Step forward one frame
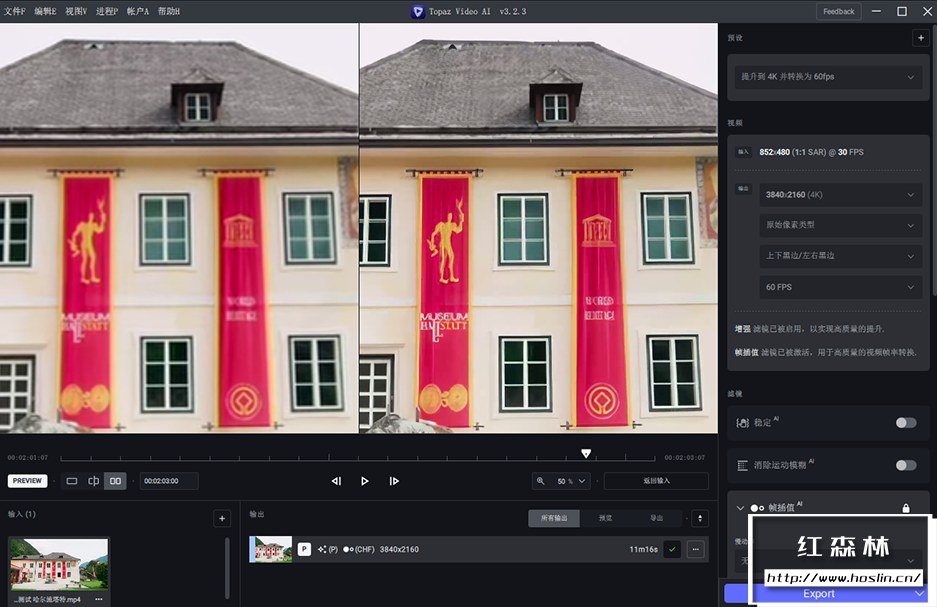This screenshot has height=607, width=937. pyautogui.click(x=394, y=481)
